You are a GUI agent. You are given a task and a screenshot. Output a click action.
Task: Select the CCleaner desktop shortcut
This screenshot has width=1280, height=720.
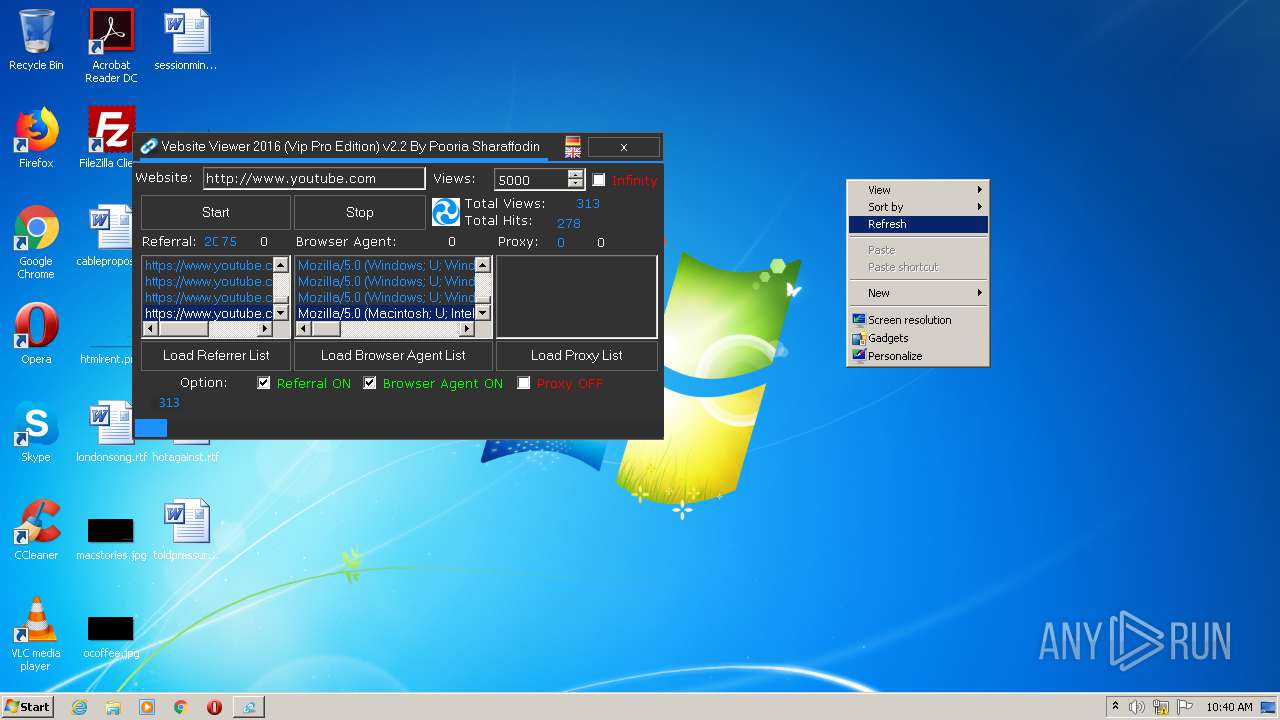click(x=36, y=530)
